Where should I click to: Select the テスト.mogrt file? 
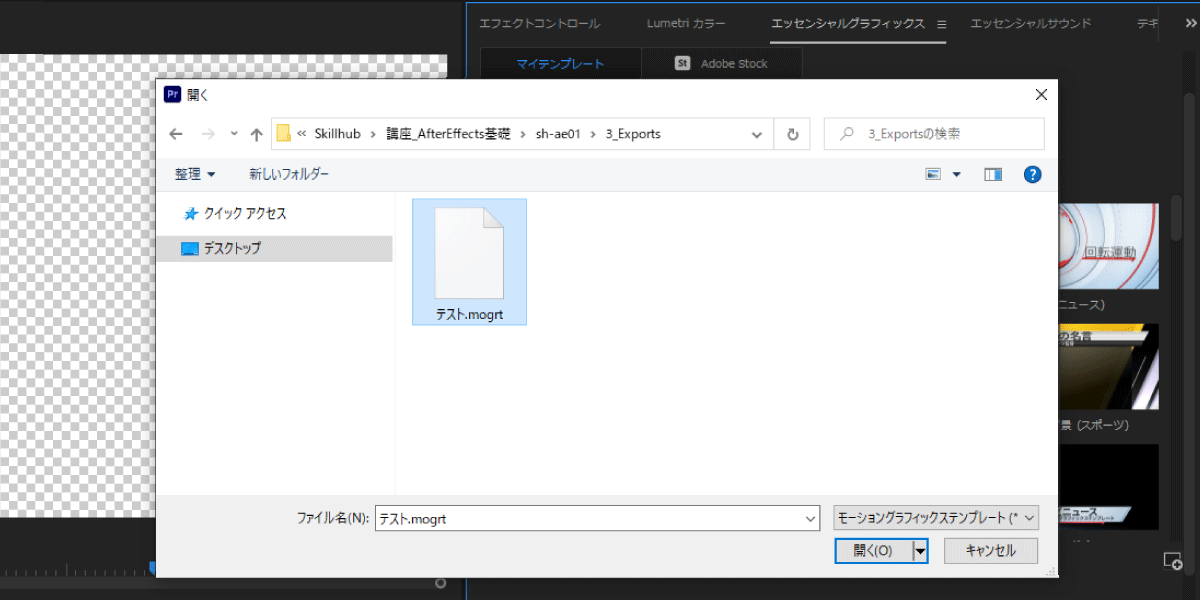click(469, 262)
